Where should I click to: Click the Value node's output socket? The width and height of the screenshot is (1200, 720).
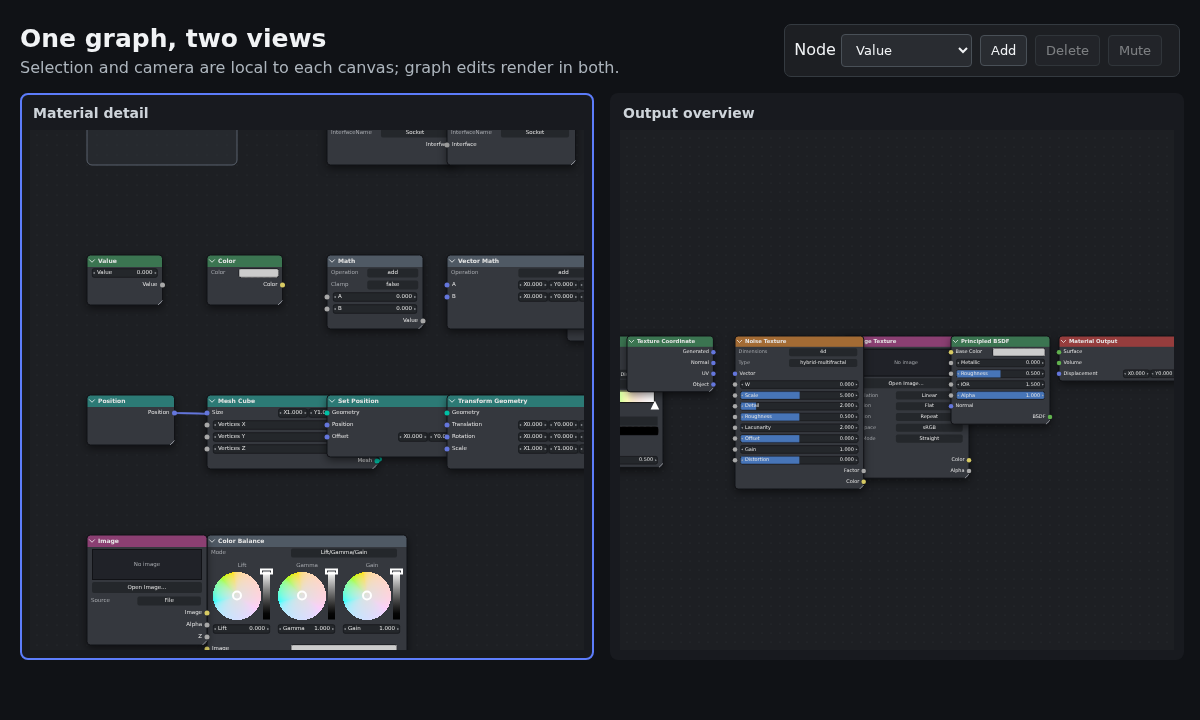point(162,285)
